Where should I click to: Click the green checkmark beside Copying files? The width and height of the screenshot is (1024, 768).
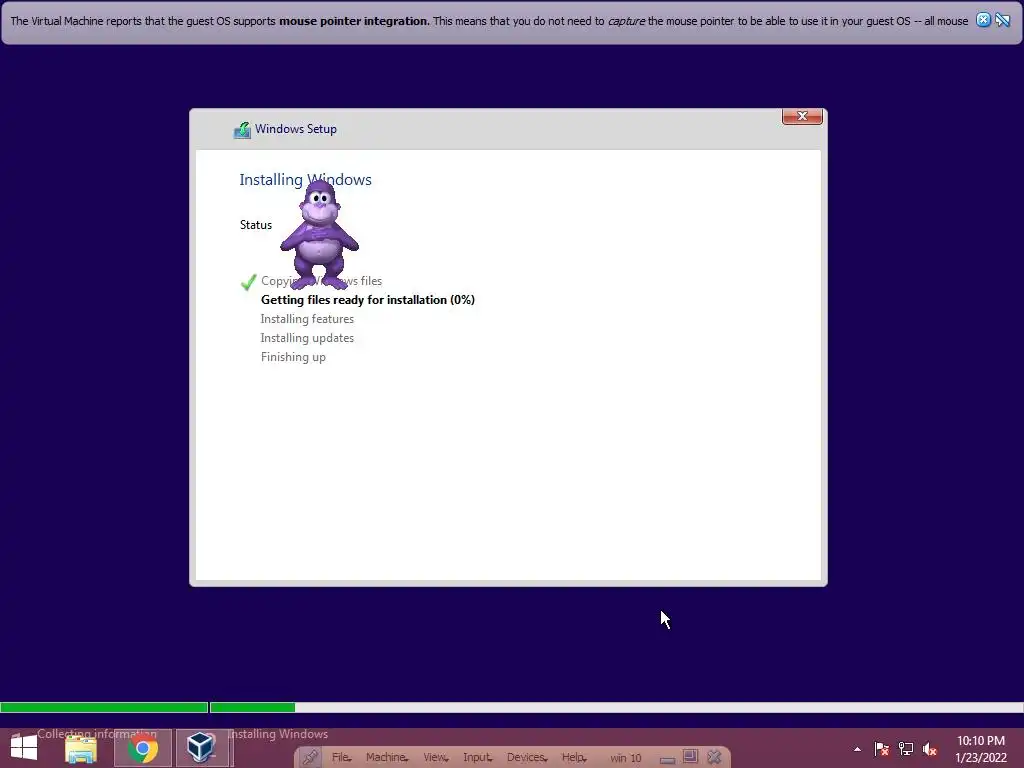[x=248, y=281]
